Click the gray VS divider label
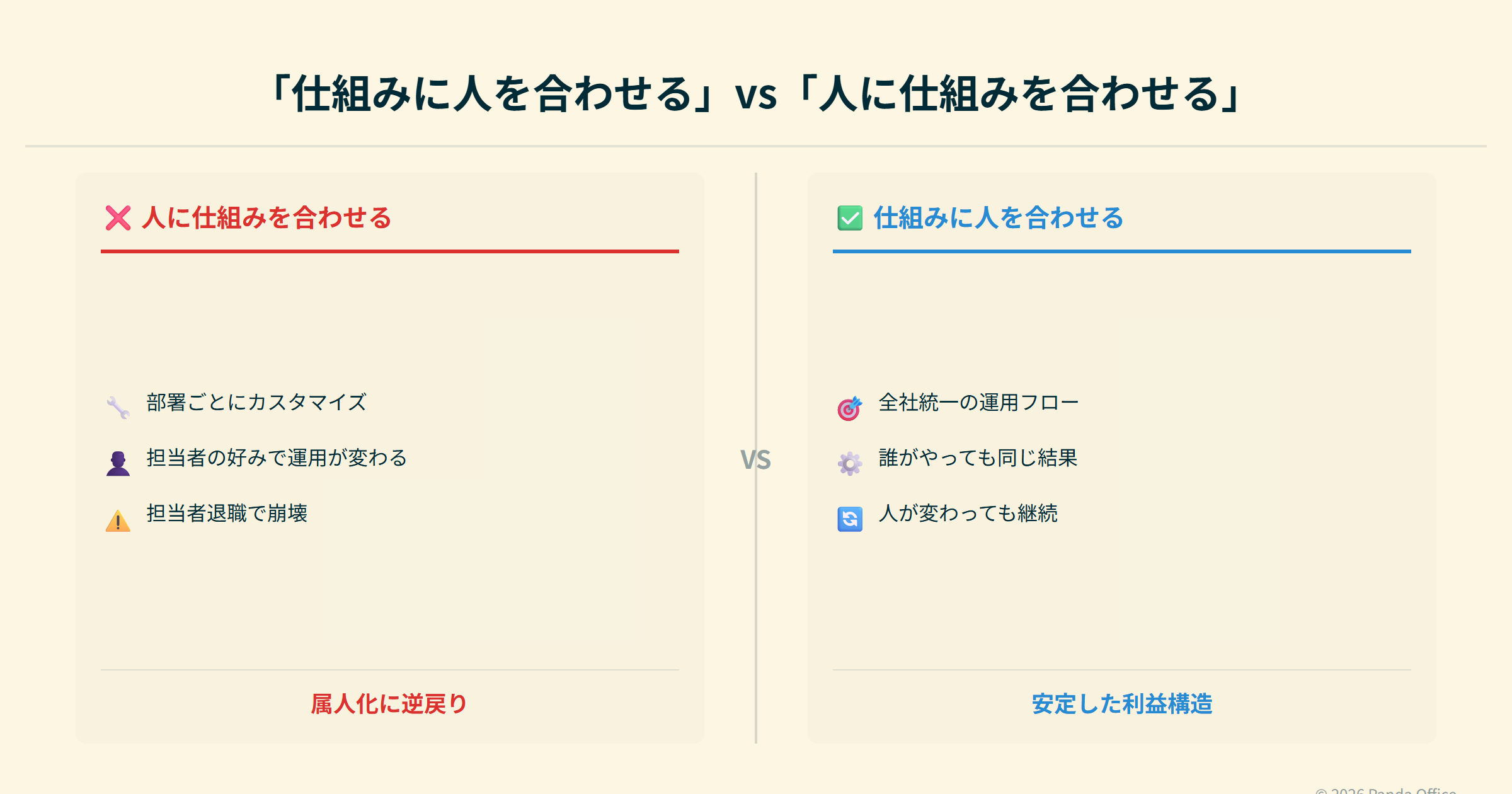 click(755, 460)
